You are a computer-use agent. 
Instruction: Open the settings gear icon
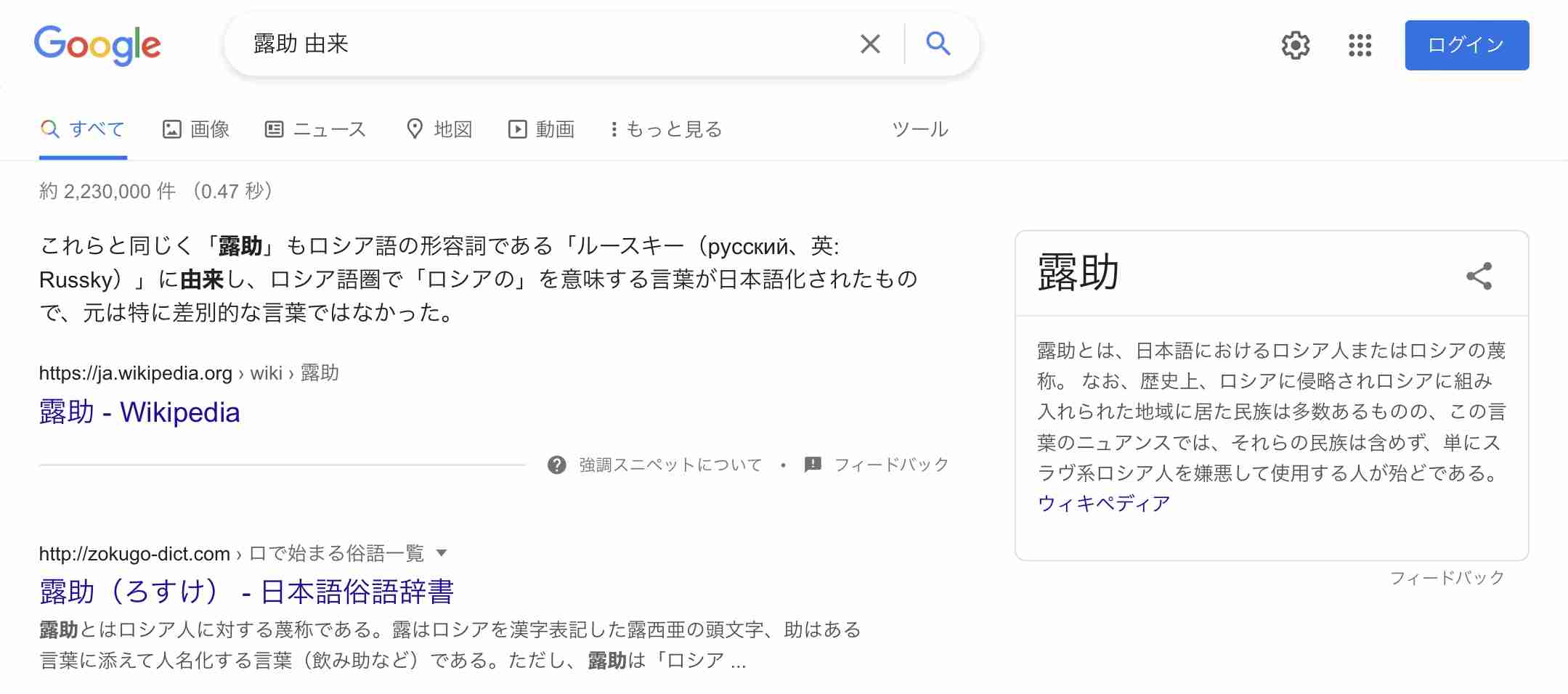click(x=1296, y=45)
